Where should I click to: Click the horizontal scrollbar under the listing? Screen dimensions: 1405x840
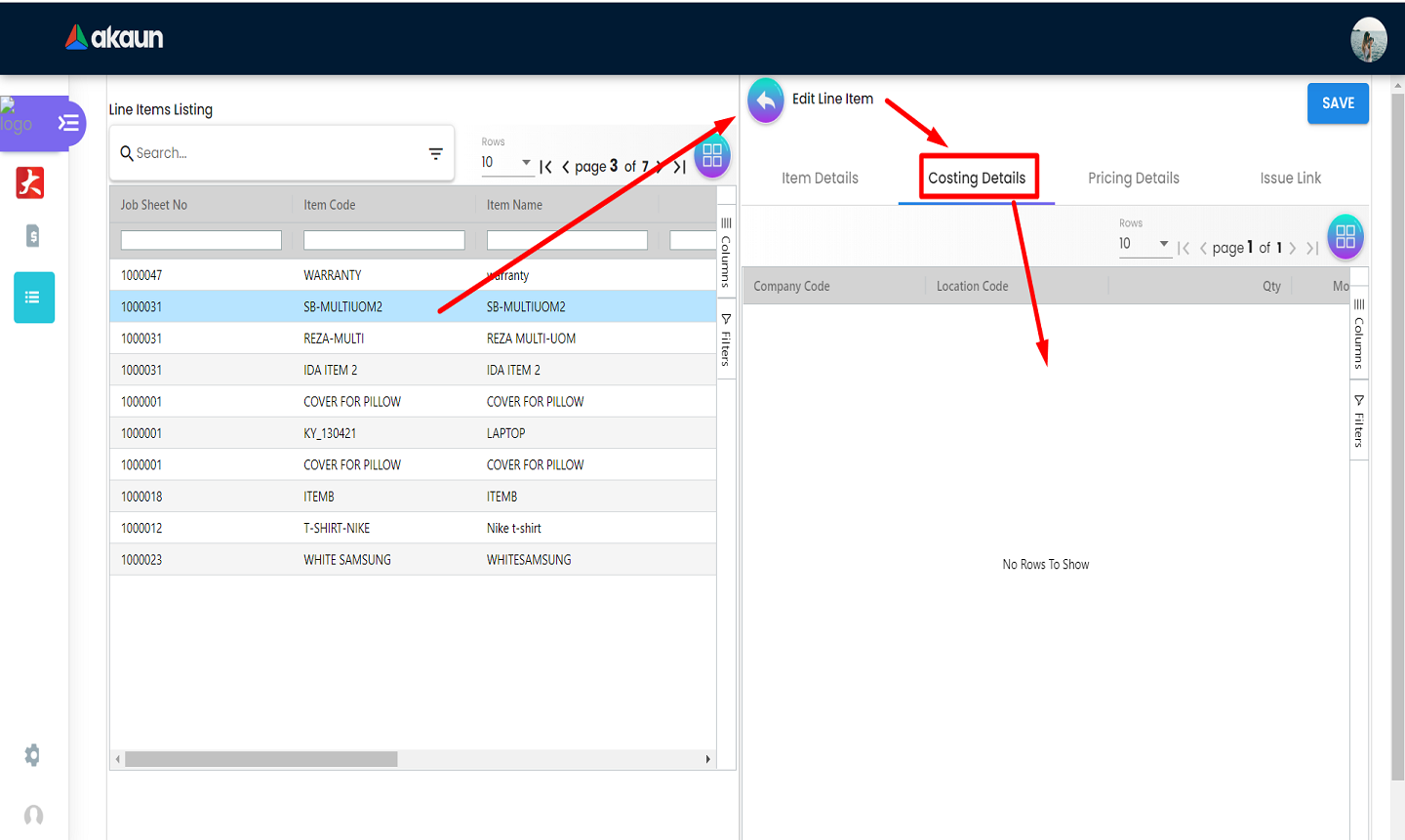pos(261,759)
